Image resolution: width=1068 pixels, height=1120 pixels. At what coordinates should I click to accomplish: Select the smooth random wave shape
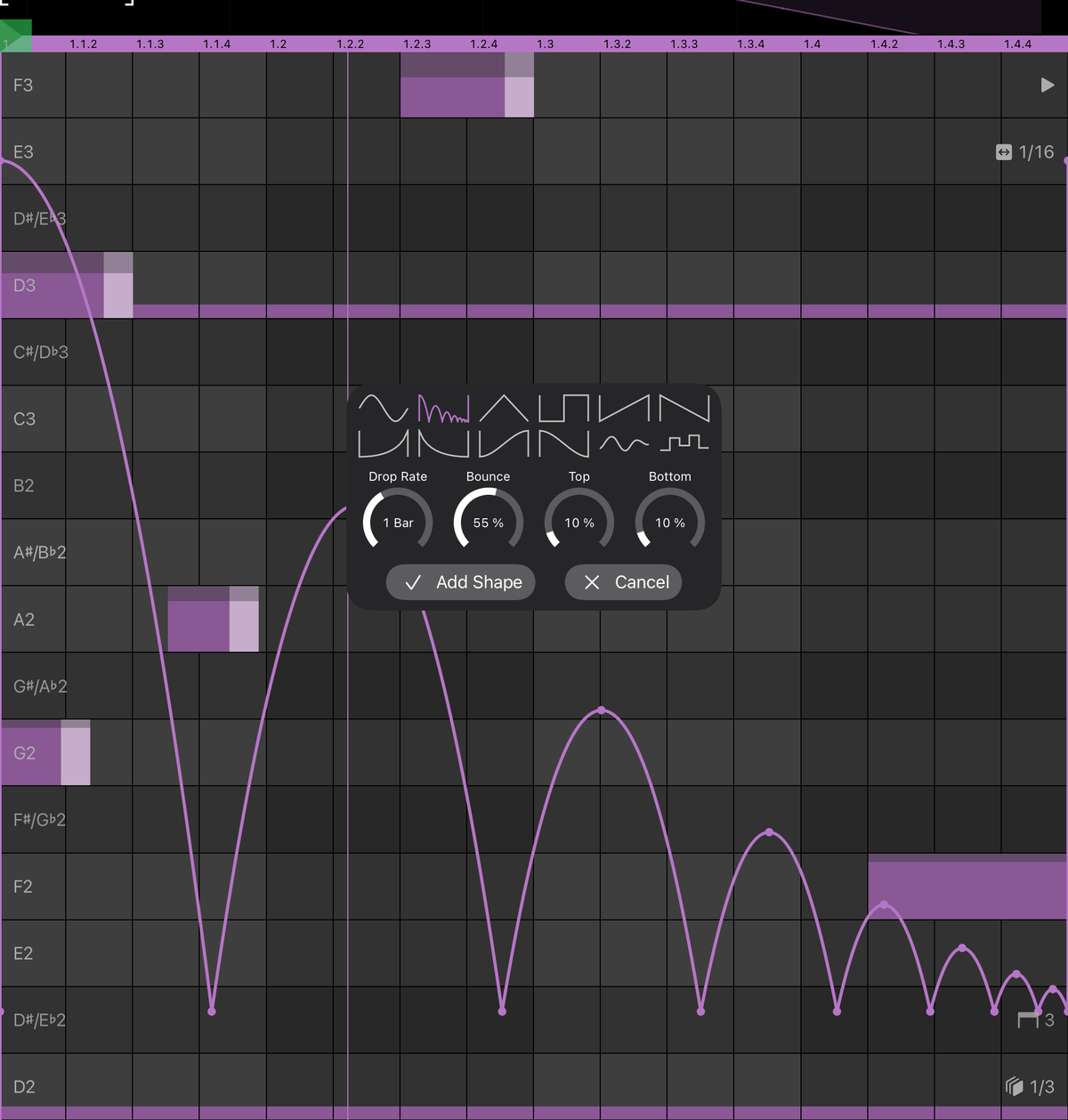624,442
